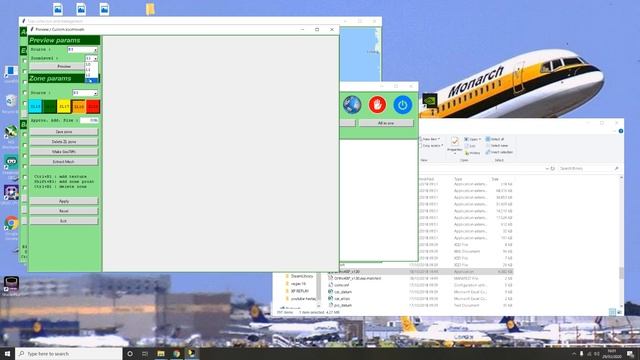Select Ortho4XP_v130.exe.manifest file row
Image resolution: width=640 pixels, height=360 pixels.
(420, 278)
